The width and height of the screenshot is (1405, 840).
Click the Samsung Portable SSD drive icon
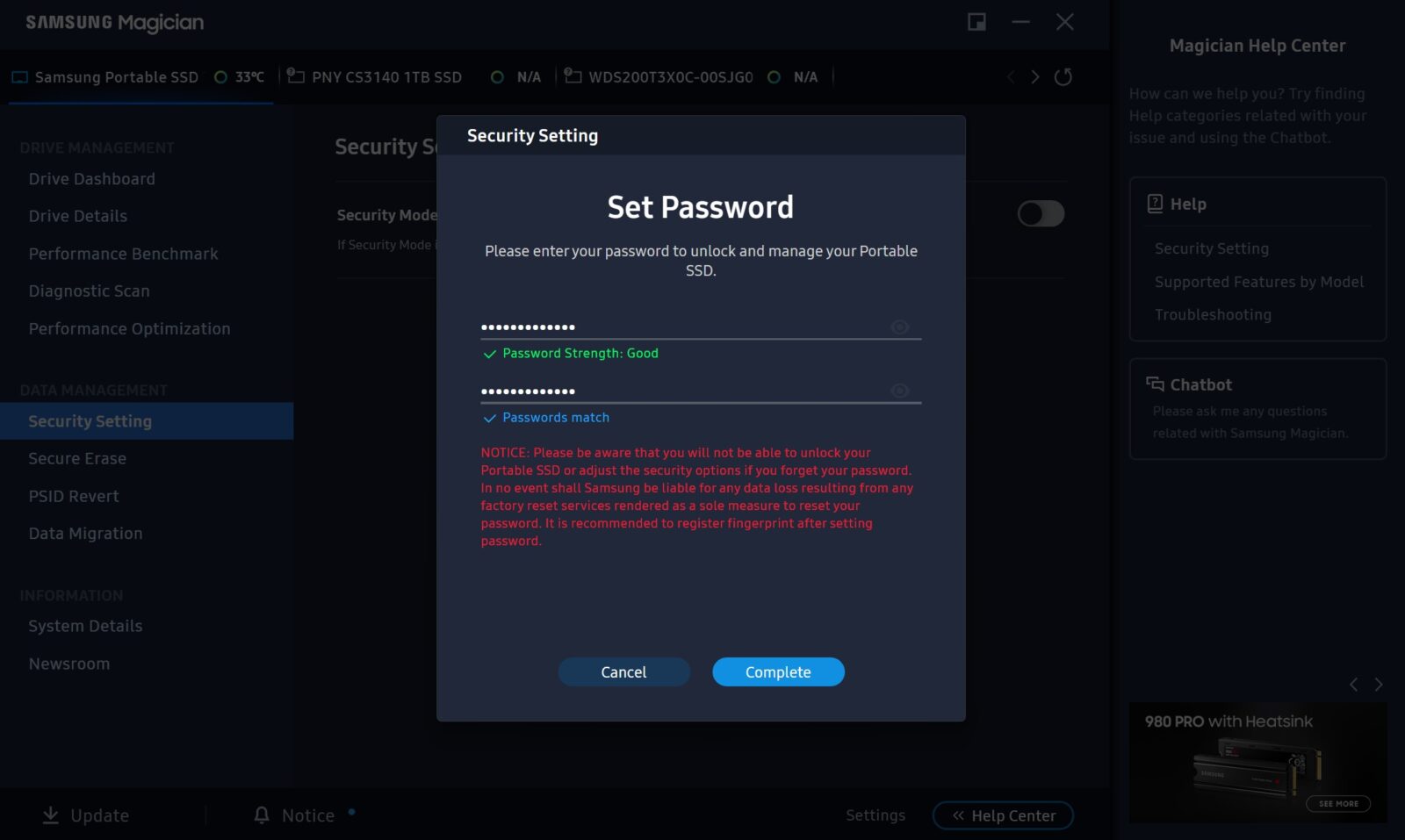[x=19, y=77]
